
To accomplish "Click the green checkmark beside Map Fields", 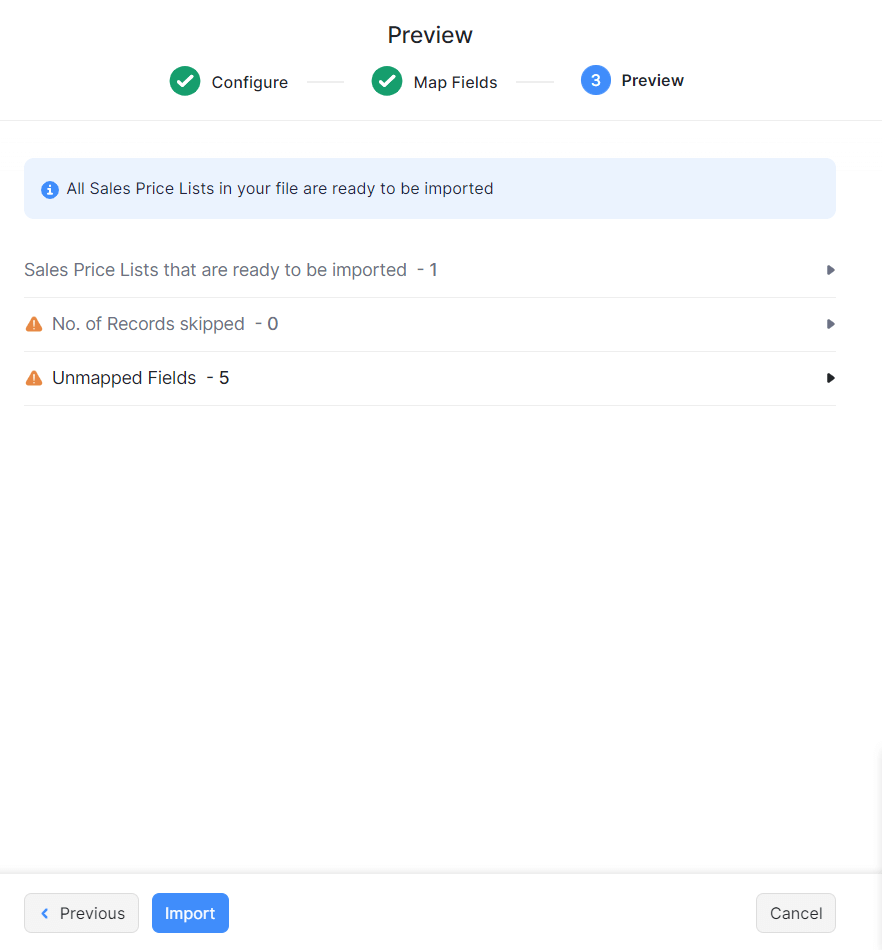I will pyautogui.click(x=386, y=81).
